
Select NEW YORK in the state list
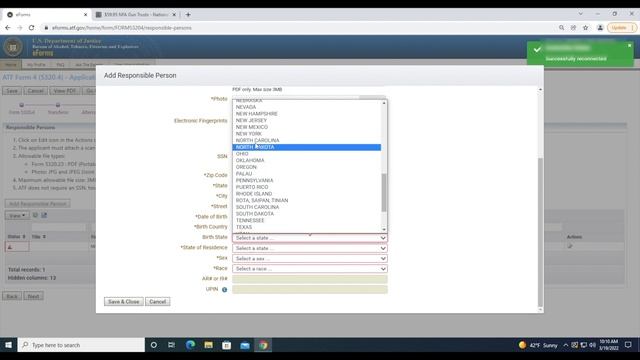pyautogui.click(x=307, y=133)
